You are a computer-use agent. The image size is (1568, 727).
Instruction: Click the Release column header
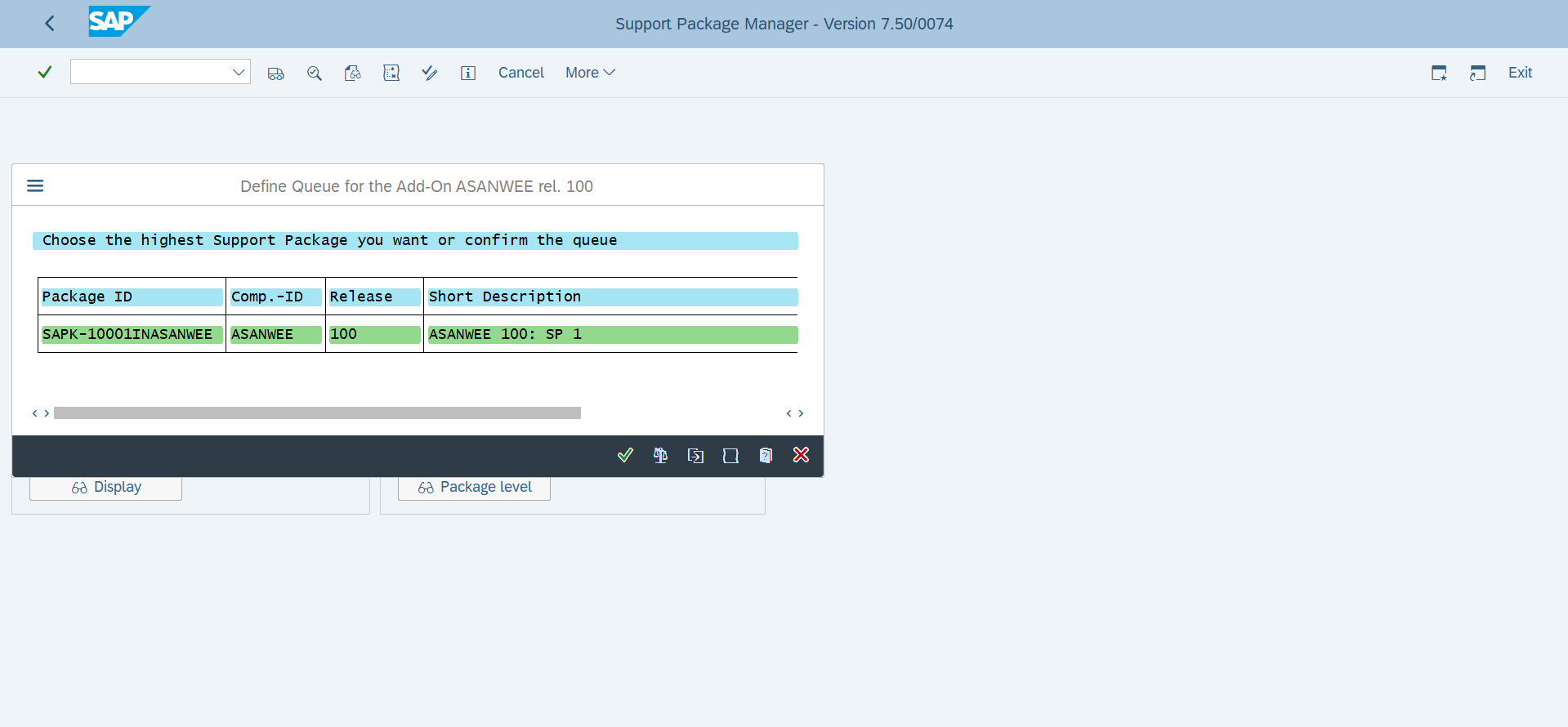(374, 297)
